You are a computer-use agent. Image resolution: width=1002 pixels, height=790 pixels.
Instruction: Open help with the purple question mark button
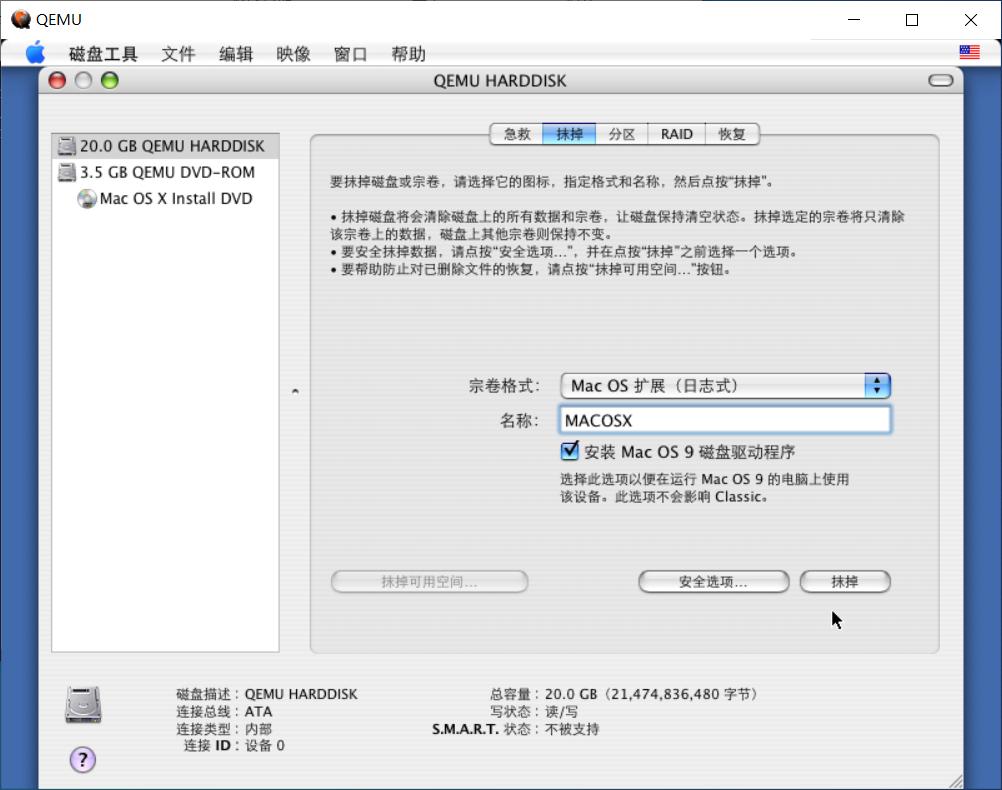tap(82, 759)
